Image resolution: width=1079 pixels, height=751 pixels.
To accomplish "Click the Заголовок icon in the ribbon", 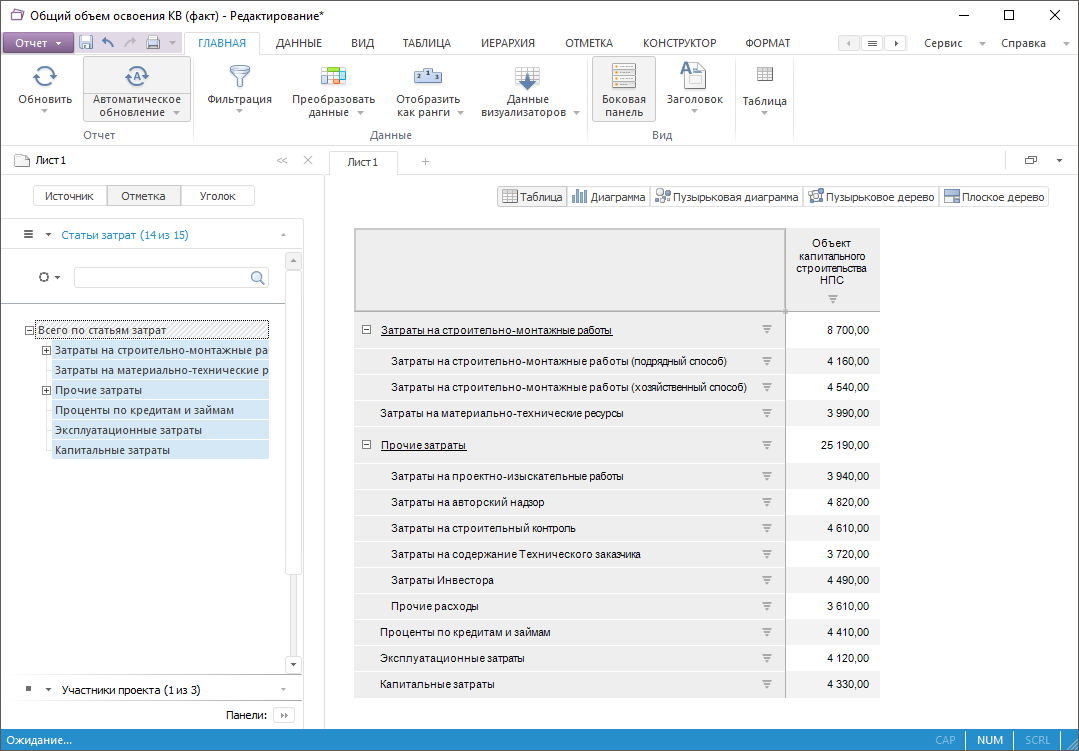I will (x=694, y=76).
